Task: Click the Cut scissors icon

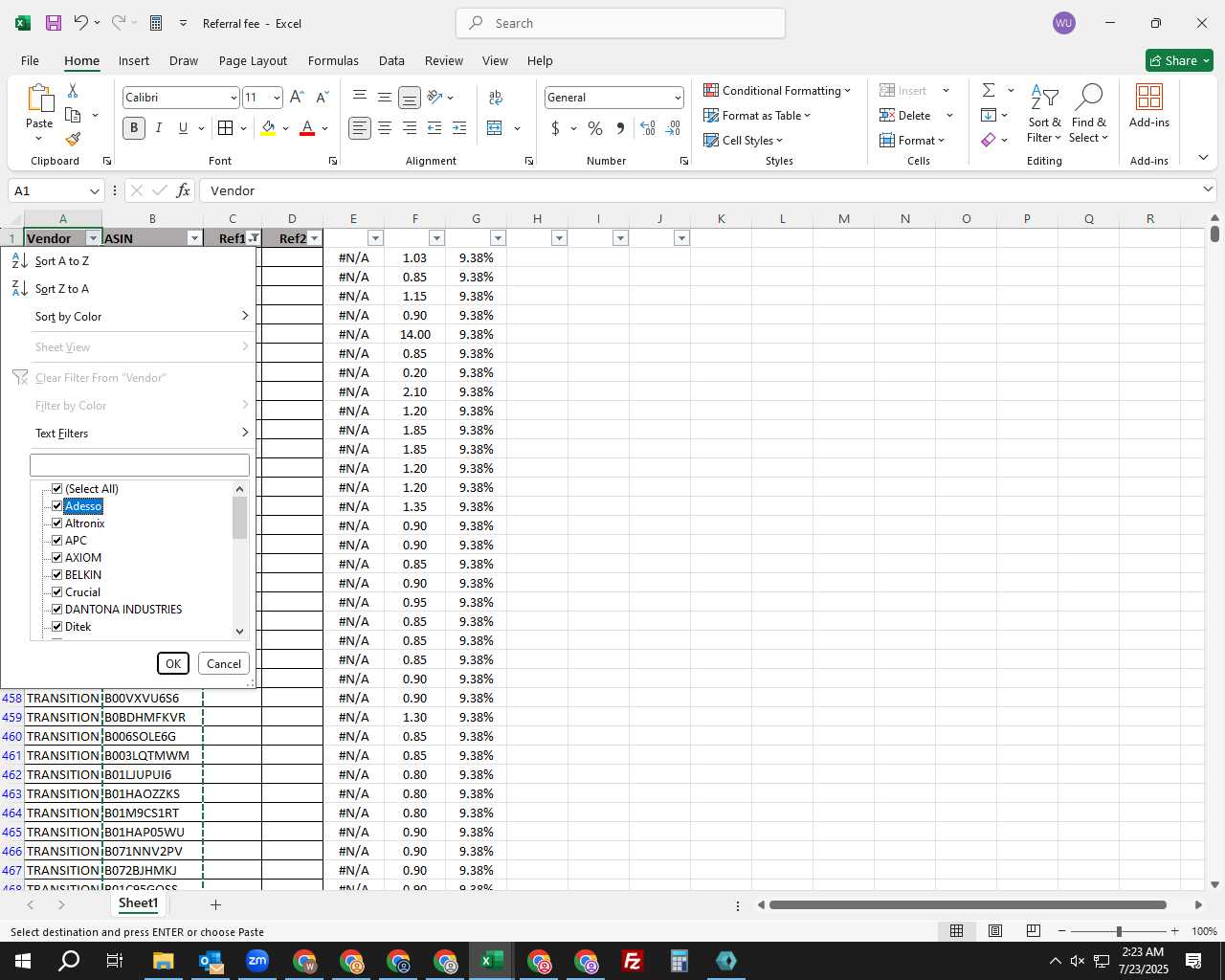Action: [x=73, y=90]
